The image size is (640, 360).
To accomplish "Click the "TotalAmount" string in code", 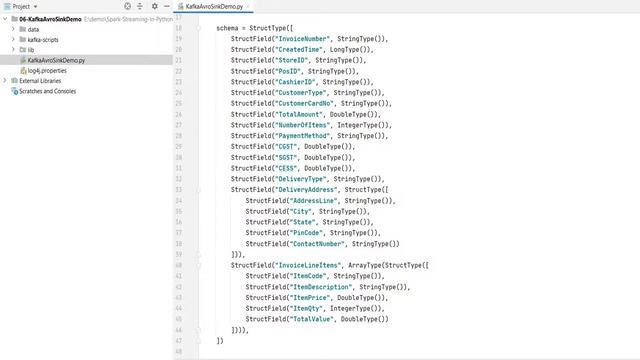I will tap(299, 114).
